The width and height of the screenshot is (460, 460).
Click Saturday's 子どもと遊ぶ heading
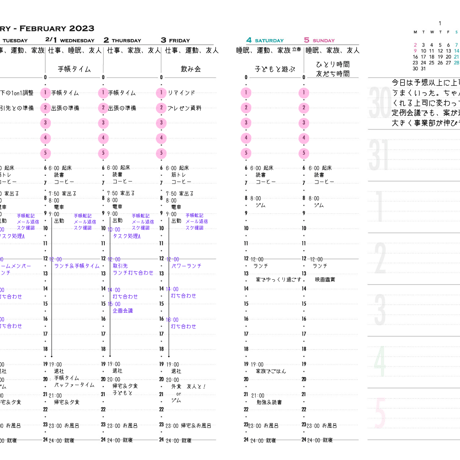[x=275, y=69]
